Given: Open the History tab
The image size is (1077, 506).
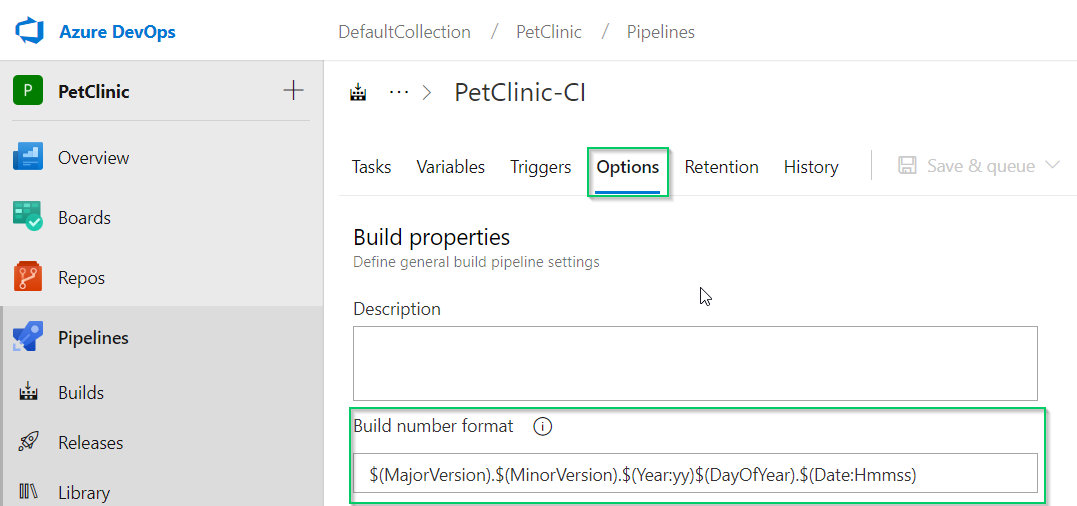Looking at the screenshot, I should tap(810, 167).
